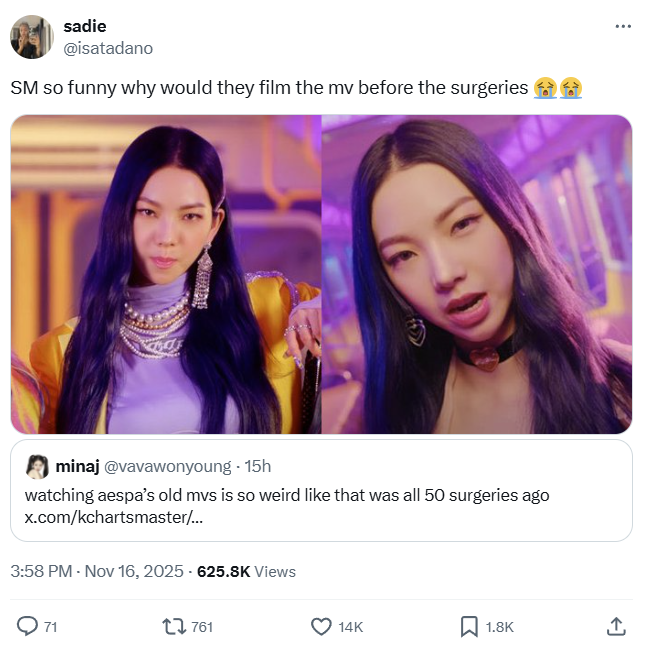
Task: Follow the x.com/kchartsmaster link
Action: tap(114, 517)
